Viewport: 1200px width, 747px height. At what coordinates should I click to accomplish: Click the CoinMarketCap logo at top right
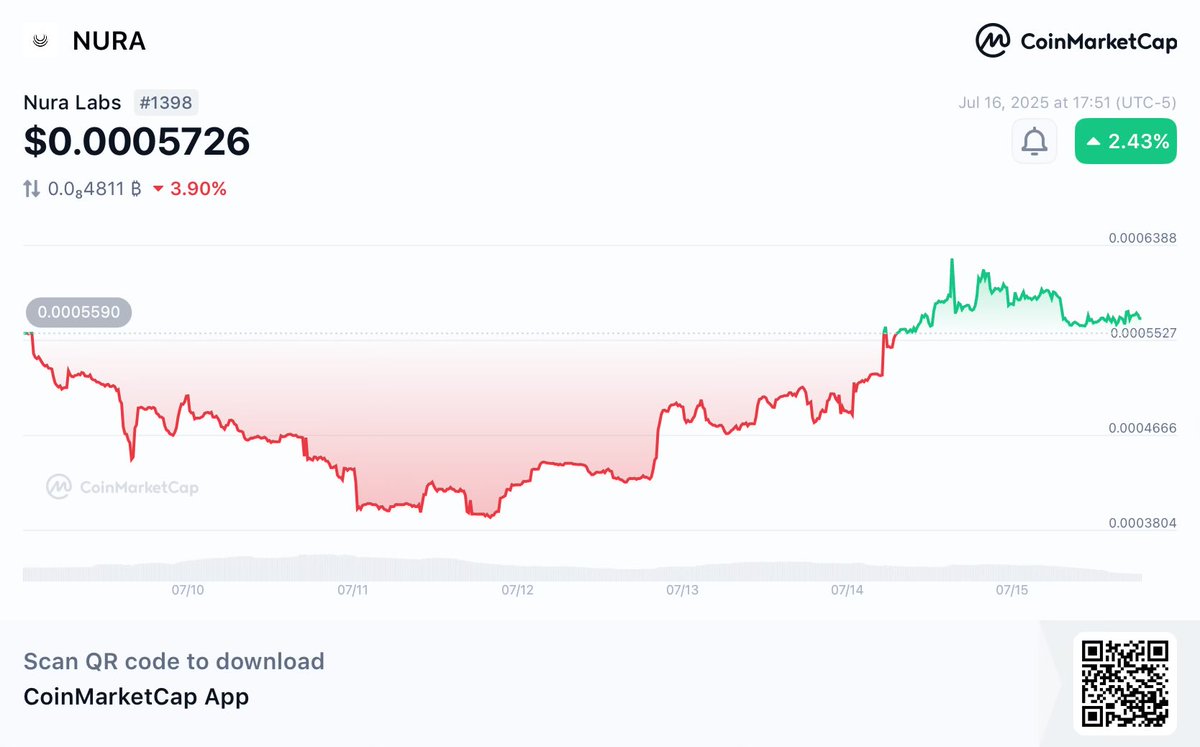1076,41
